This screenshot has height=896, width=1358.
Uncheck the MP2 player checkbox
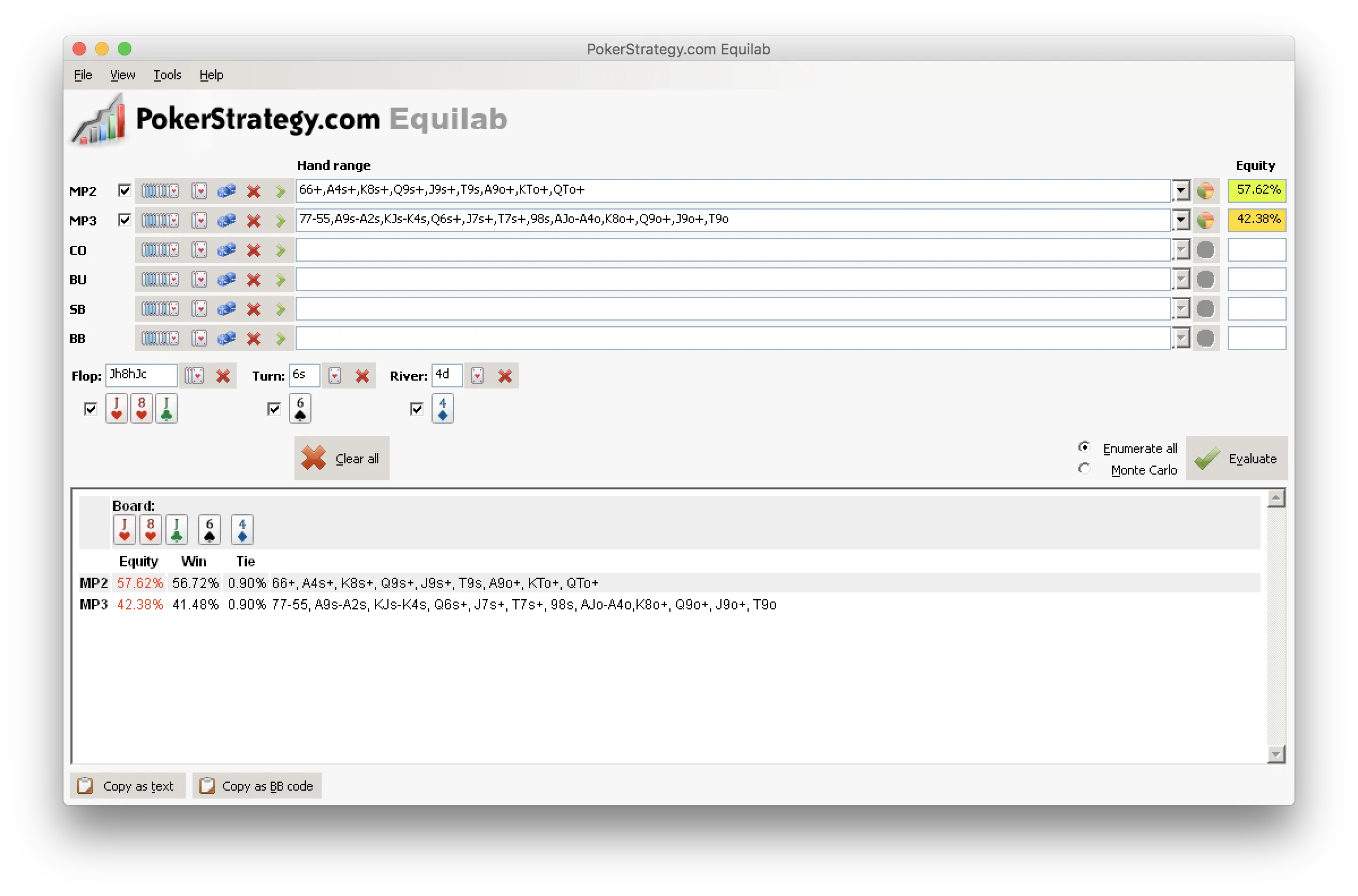point(125,190)
